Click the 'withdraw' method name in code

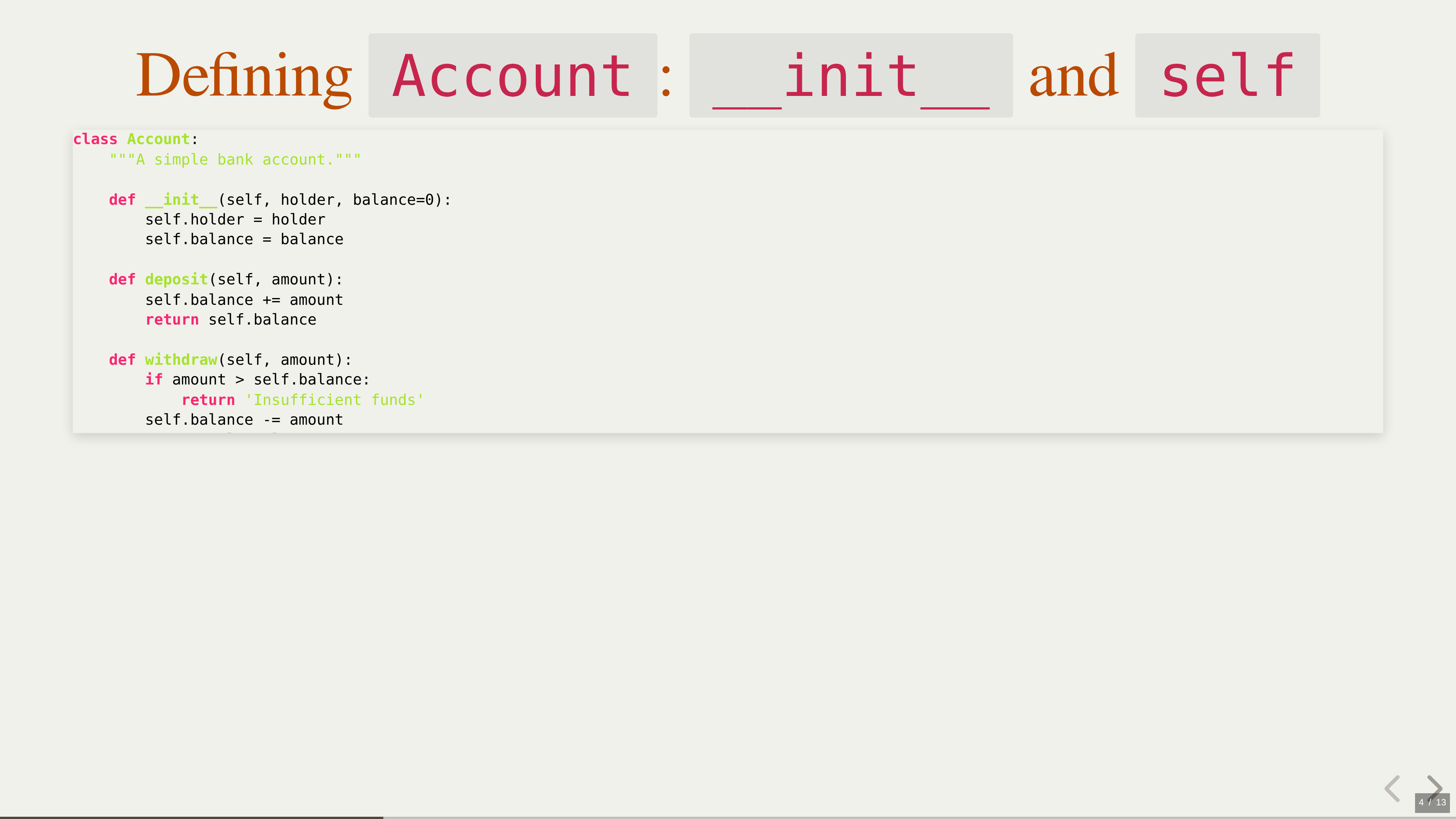(181, 359)
